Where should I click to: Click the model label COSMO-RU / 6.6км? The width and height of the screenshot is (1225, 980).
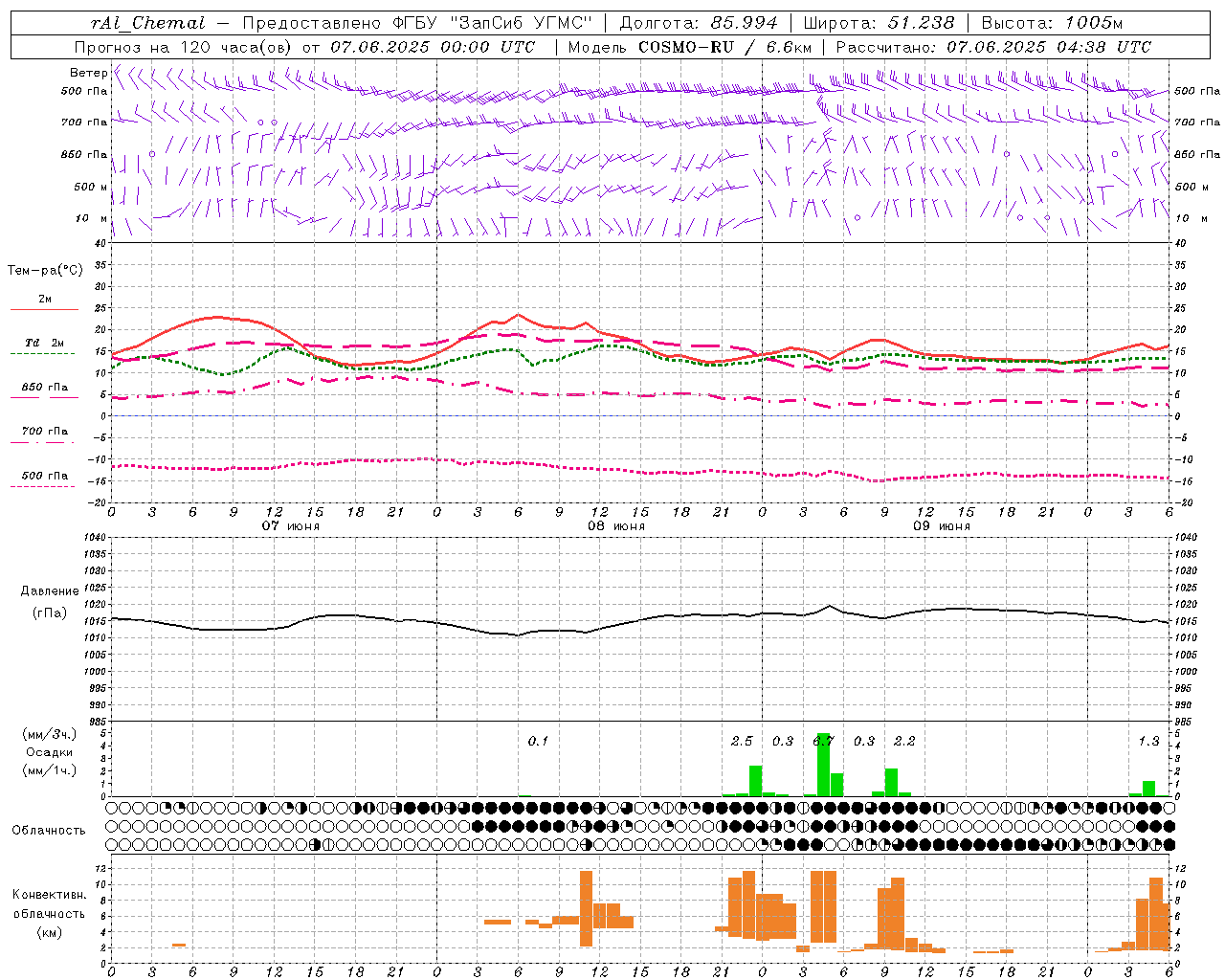[x=724, y=47]
